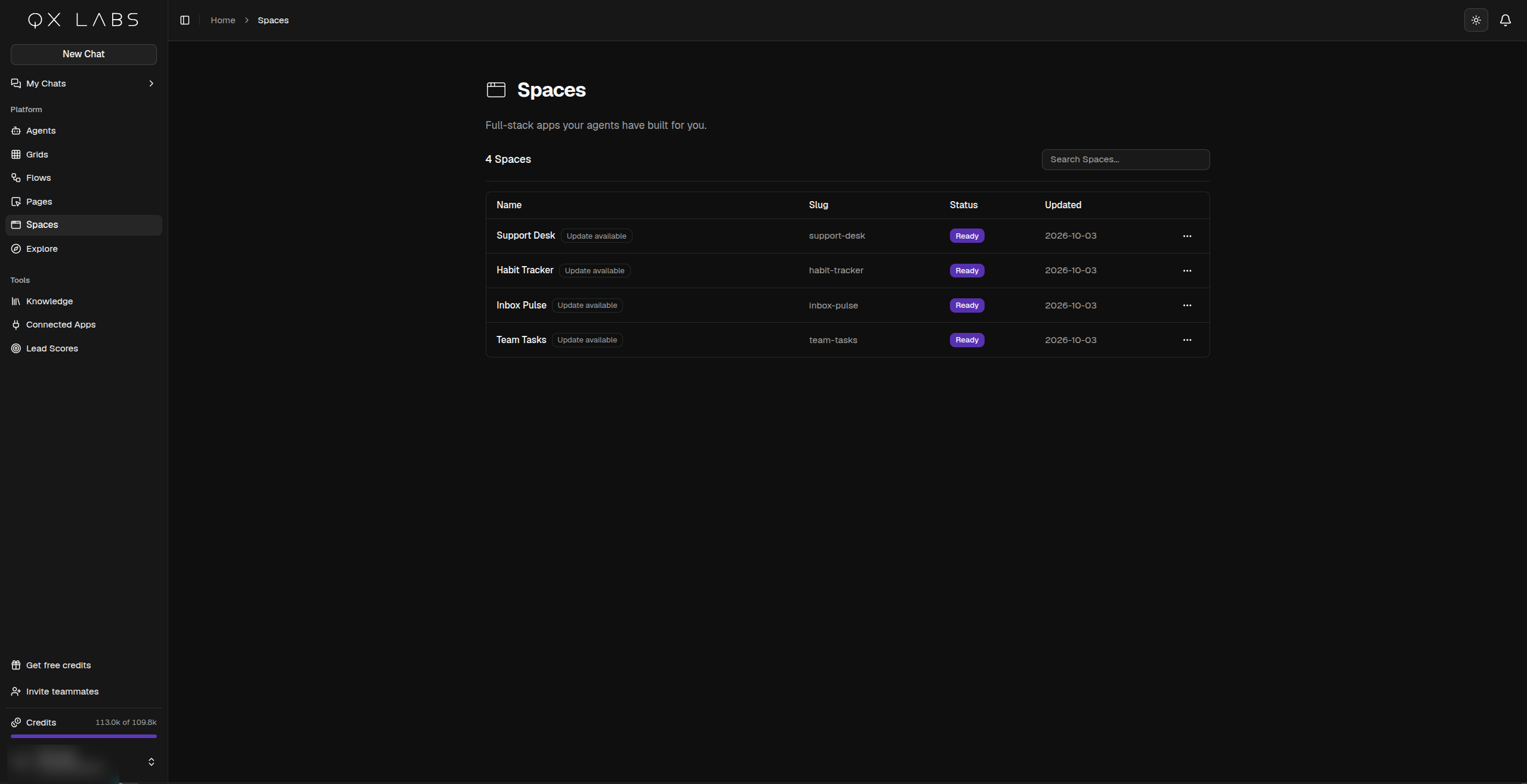
Task: Click the habit-tracker slug cell
Action: 836,270
